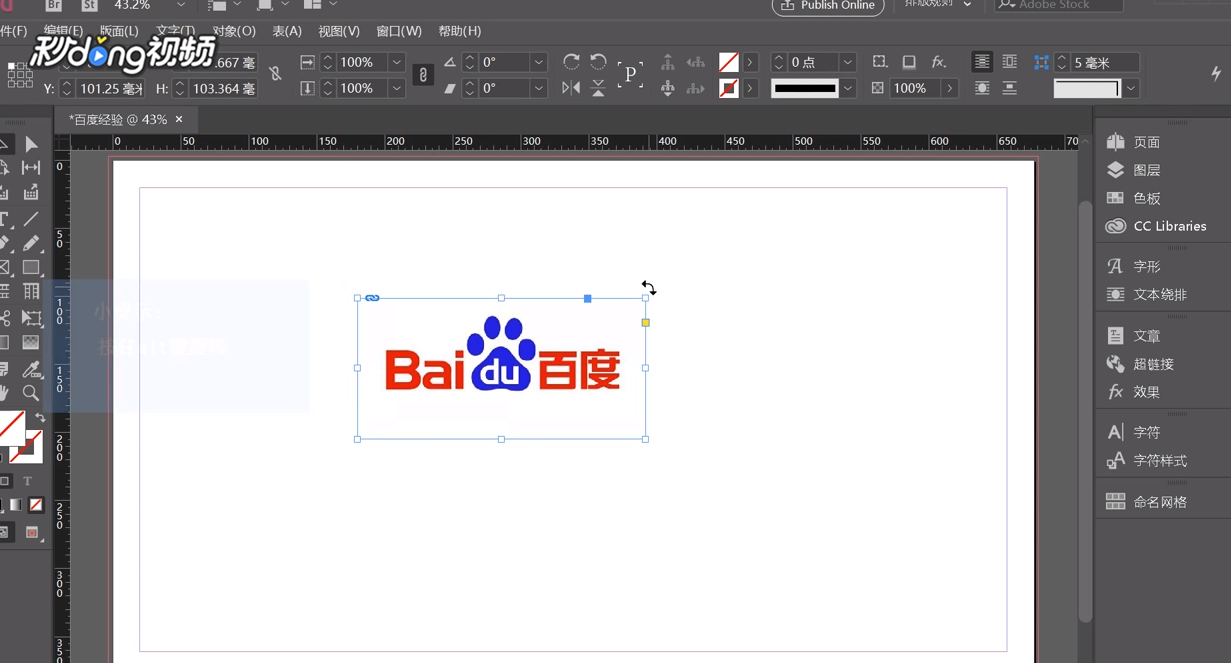Click the Rotate 90° counter-clockwise icon
The height and width of the screenshot is (663, 1231).
(x=598, y=62)
